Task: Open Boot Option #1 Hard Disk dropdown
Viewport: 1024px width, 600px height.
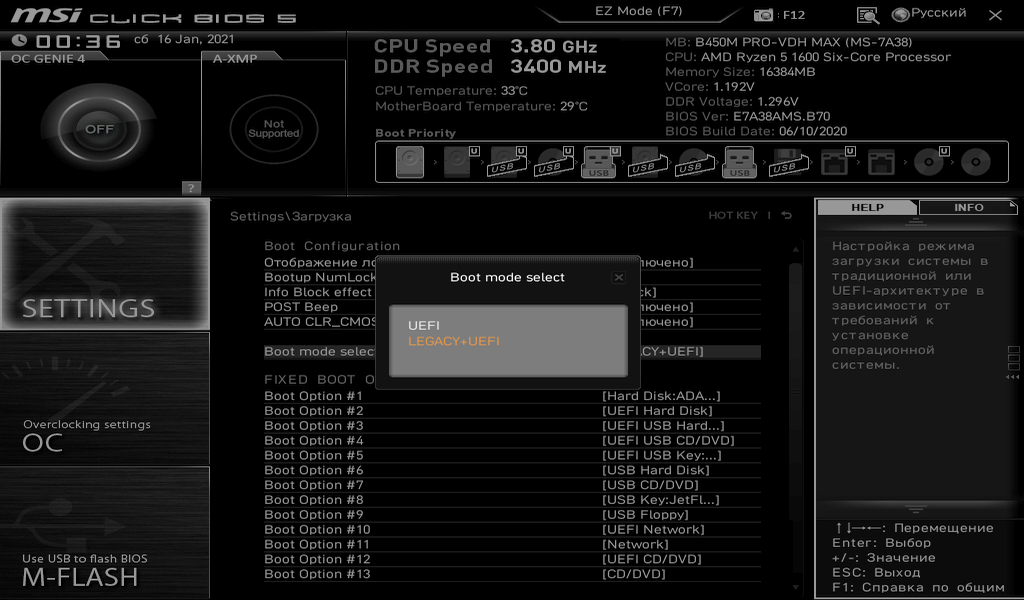Action: coord(660,396)
